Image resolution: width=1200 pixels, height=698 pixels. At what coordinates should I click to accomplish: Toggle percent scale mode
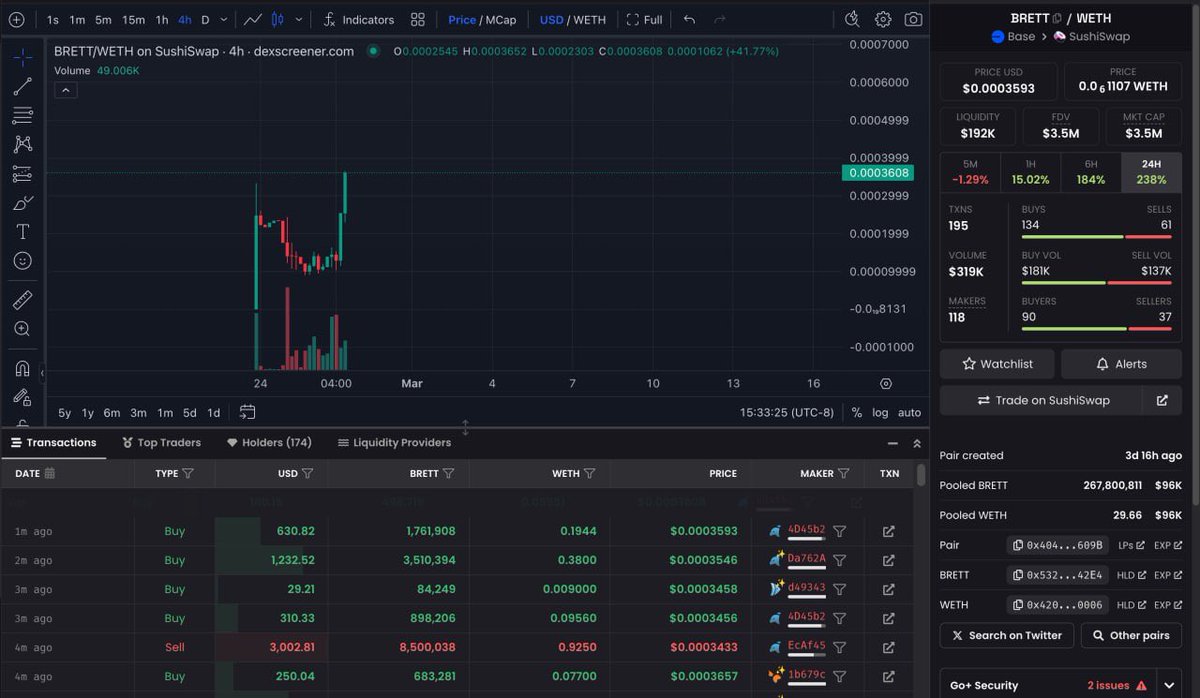(857, 412)
